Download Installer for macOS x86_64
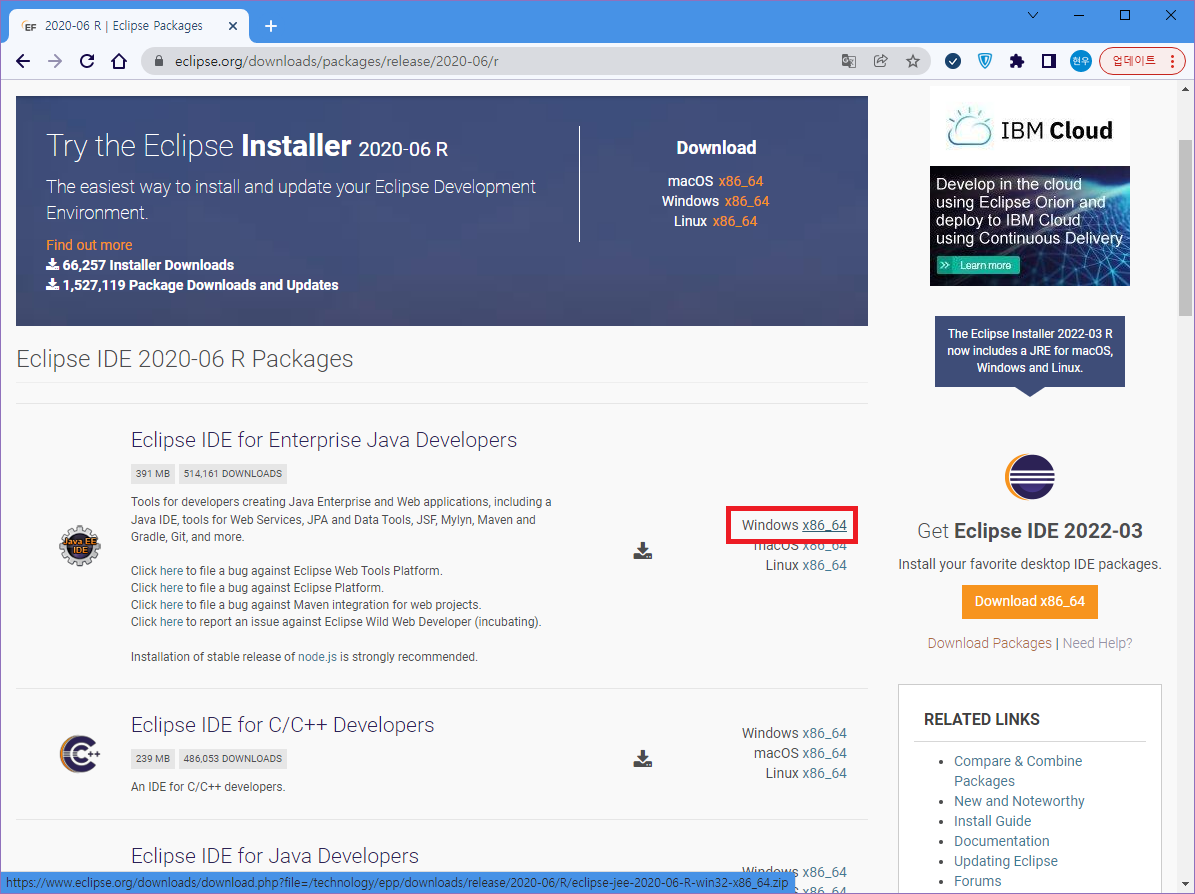 (x=740, y=181)
